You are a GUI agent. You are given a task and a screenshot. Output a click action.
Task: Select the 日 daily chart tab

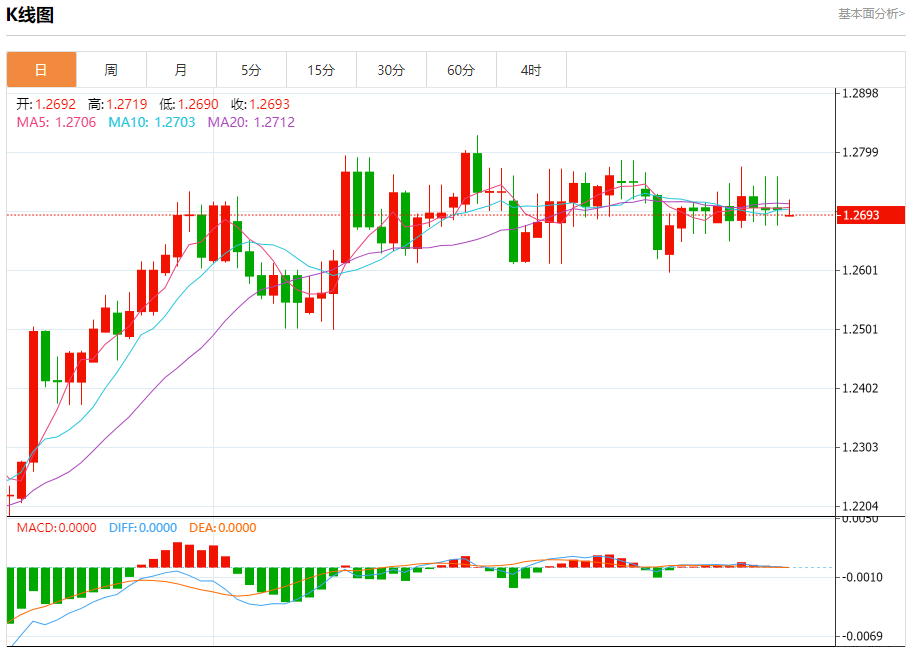[x=41, y=70]
